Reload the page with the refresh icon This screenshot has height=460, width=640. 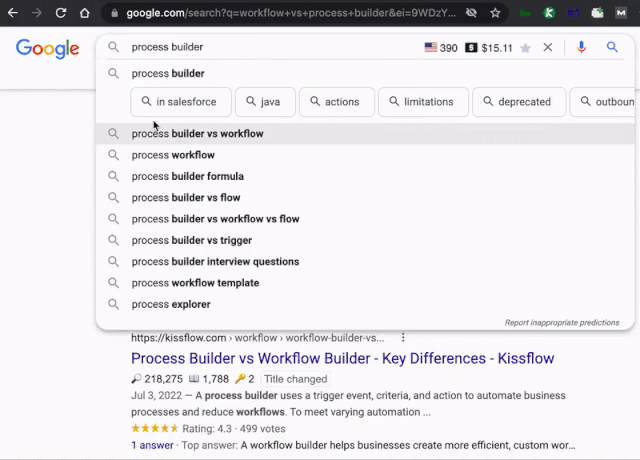61,13
